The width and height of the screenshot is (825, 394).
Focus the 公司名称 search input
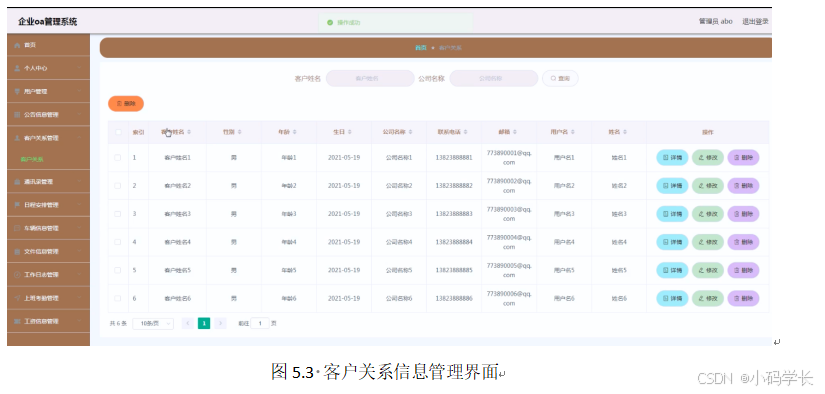494,78
